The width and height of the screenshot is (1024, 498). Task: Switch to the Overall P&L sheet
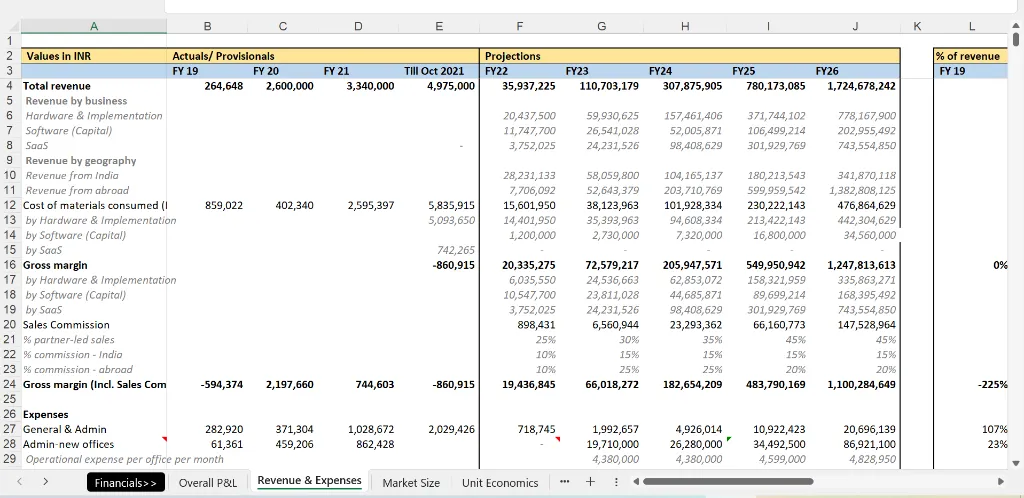207,483
